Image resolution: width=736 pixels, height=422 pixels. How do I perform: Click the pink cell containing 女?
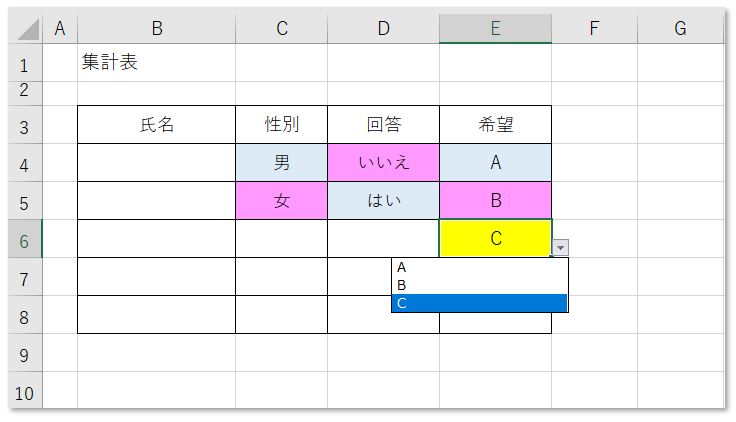(281, 200)
